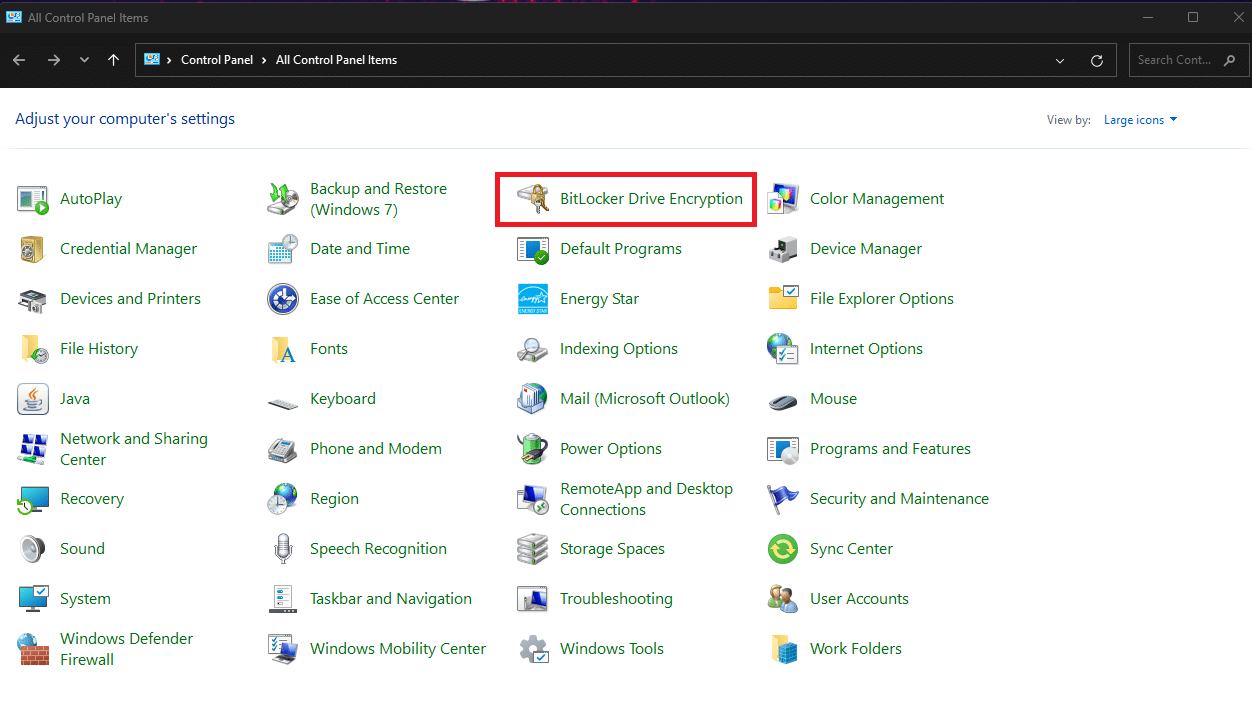
Task: Open the recent locations chevron
Action: pyautogui.click(x=84, y=60)
